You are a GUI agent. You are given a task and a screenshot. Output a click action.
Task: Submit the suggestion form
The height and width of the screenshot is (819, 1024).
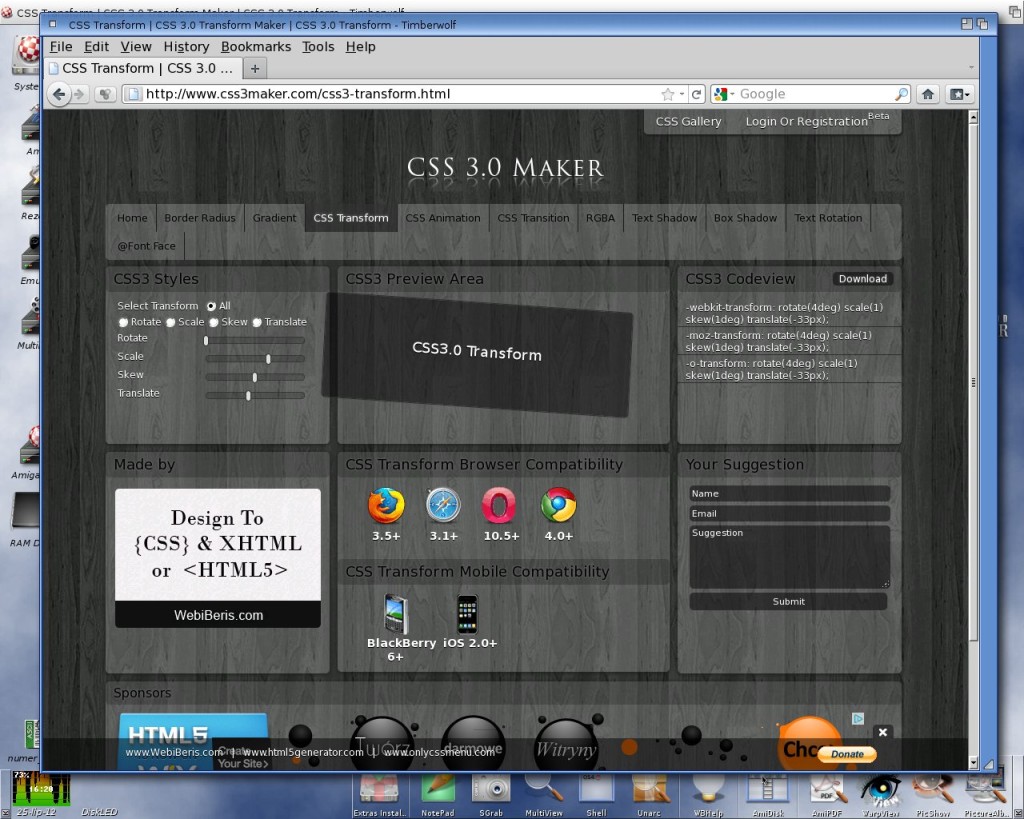pyautogui.click(x=788, y=602)
